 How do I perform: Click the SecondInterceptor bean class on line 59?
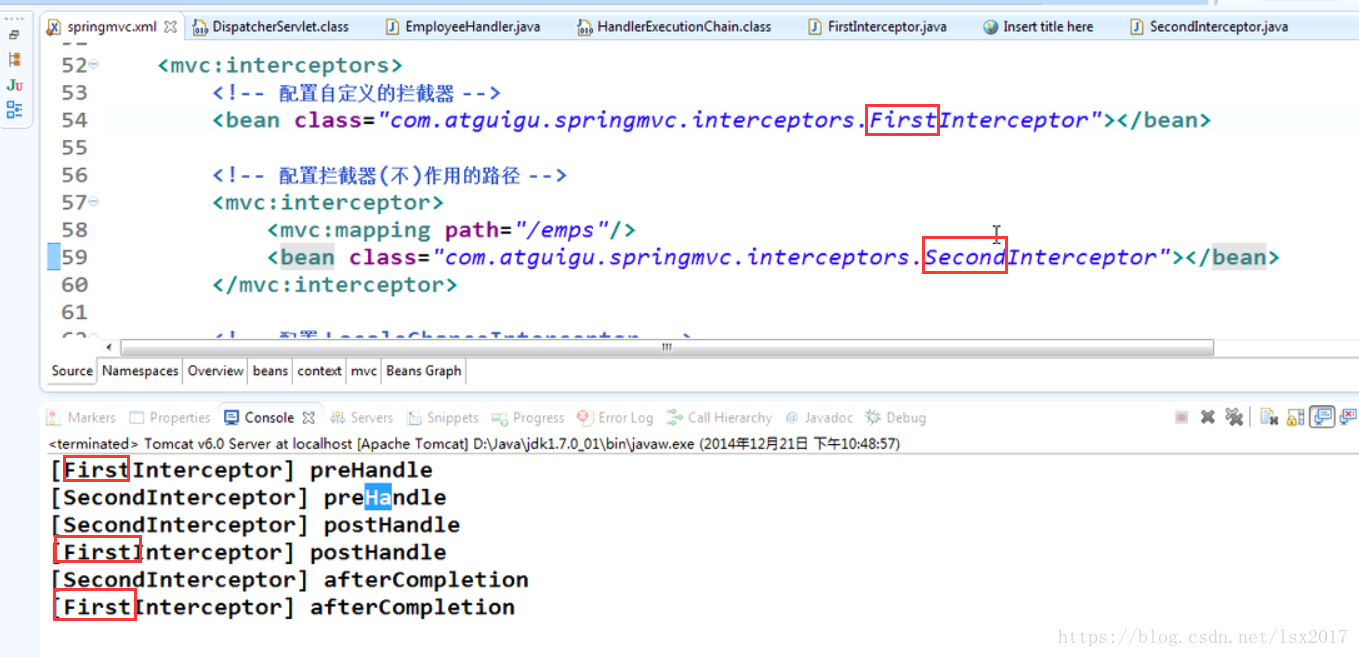pyautogui.click(x=801, y=258)
